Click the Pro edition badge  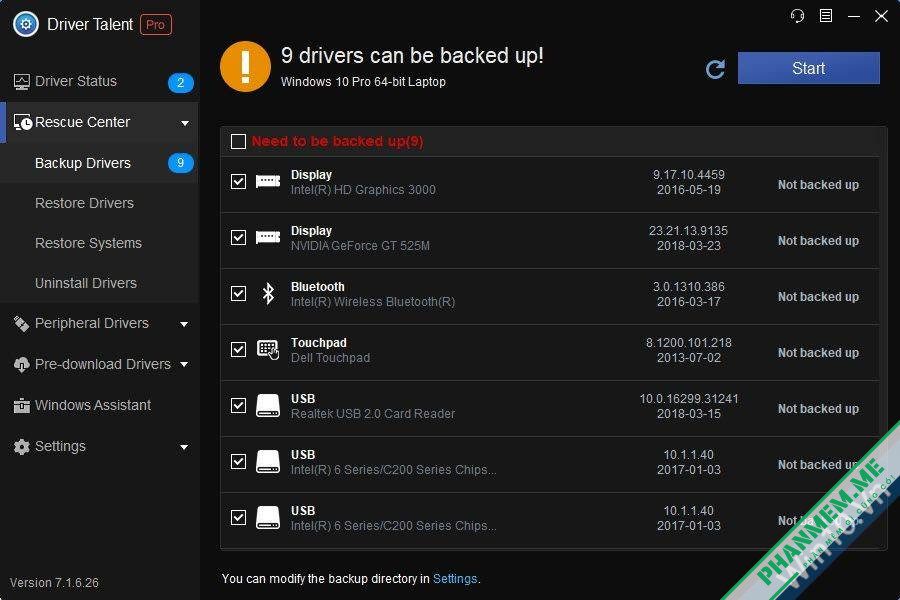pyautogui.click(x=156, y=25)
